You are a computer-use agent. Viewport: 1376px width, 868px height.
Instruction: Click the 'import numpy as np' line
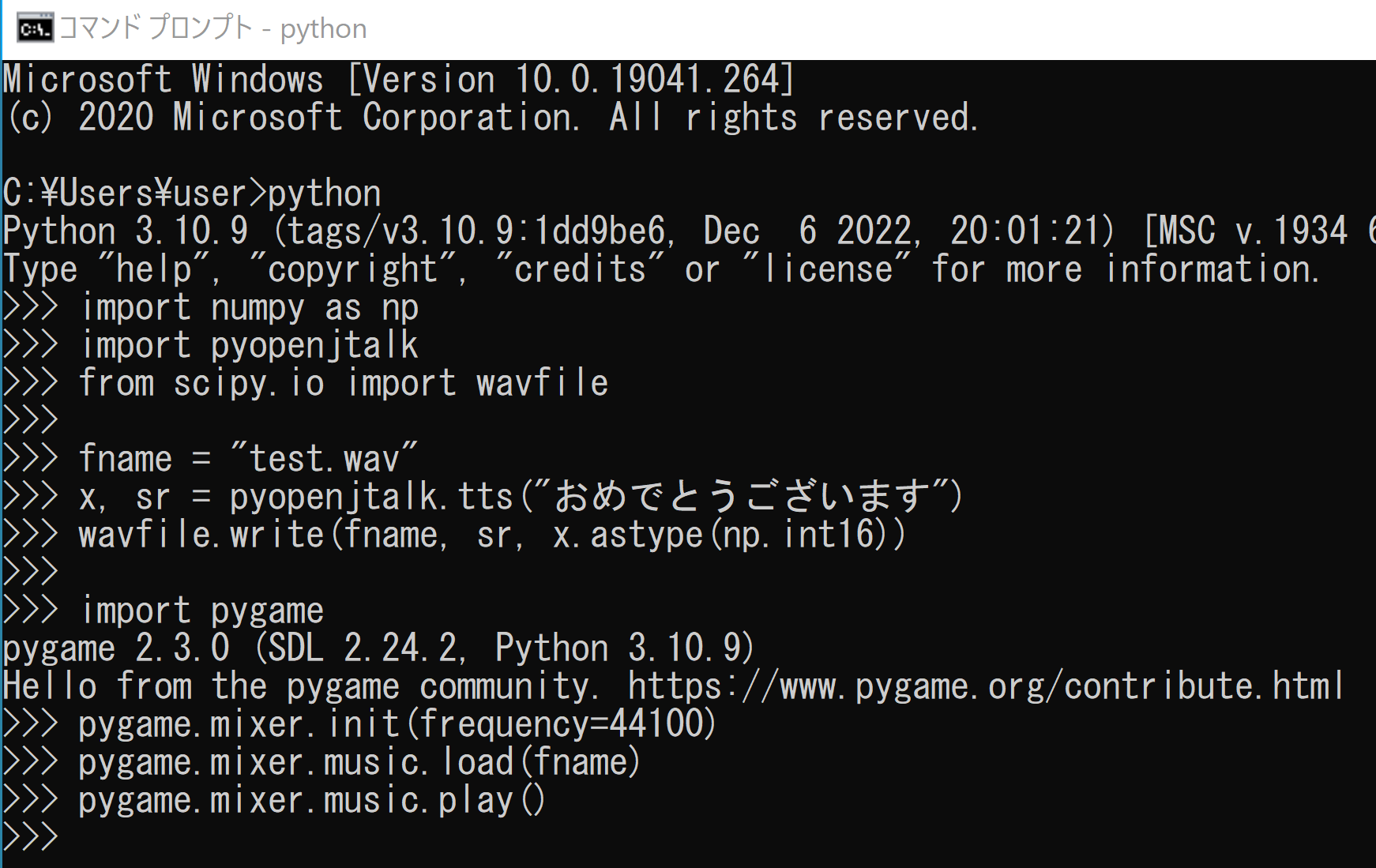(x=210, y=307)
